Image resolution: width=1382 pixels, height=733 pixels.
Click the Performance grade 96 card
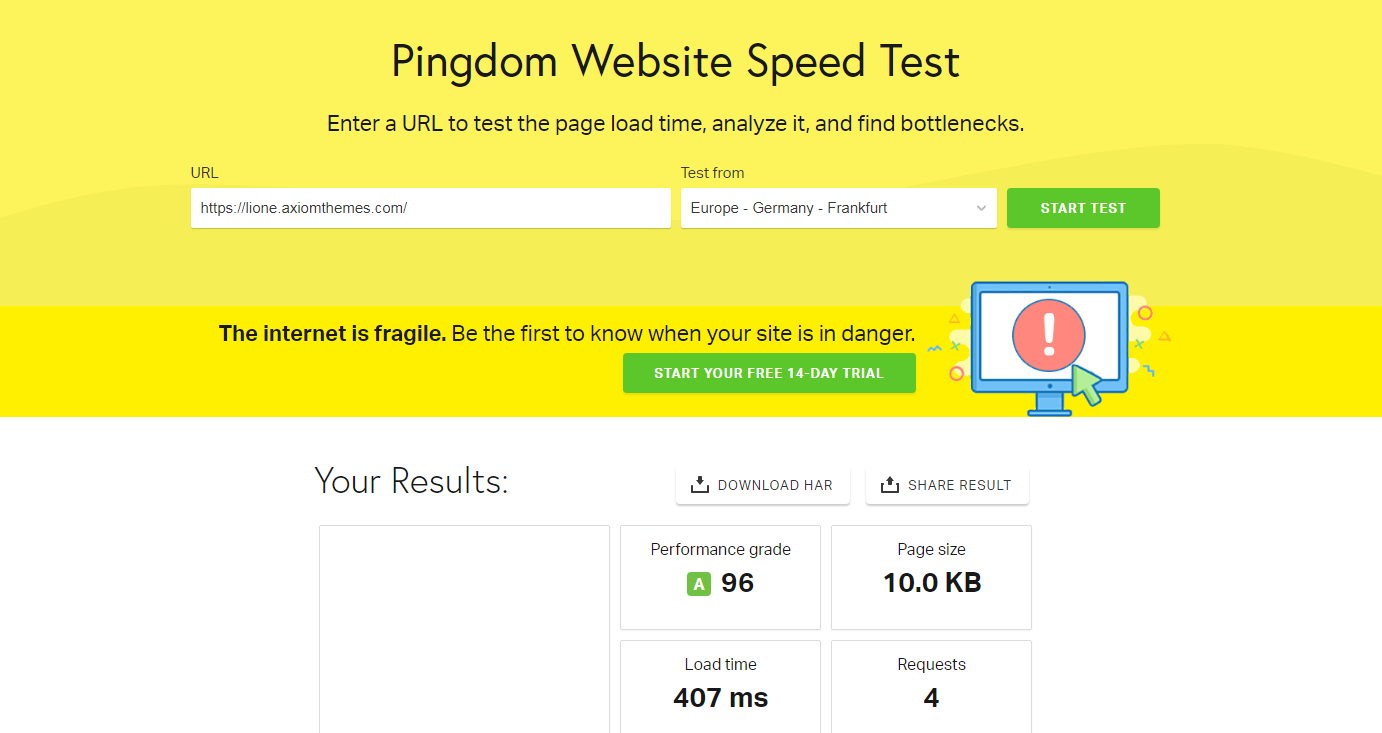tap(720, 577)
